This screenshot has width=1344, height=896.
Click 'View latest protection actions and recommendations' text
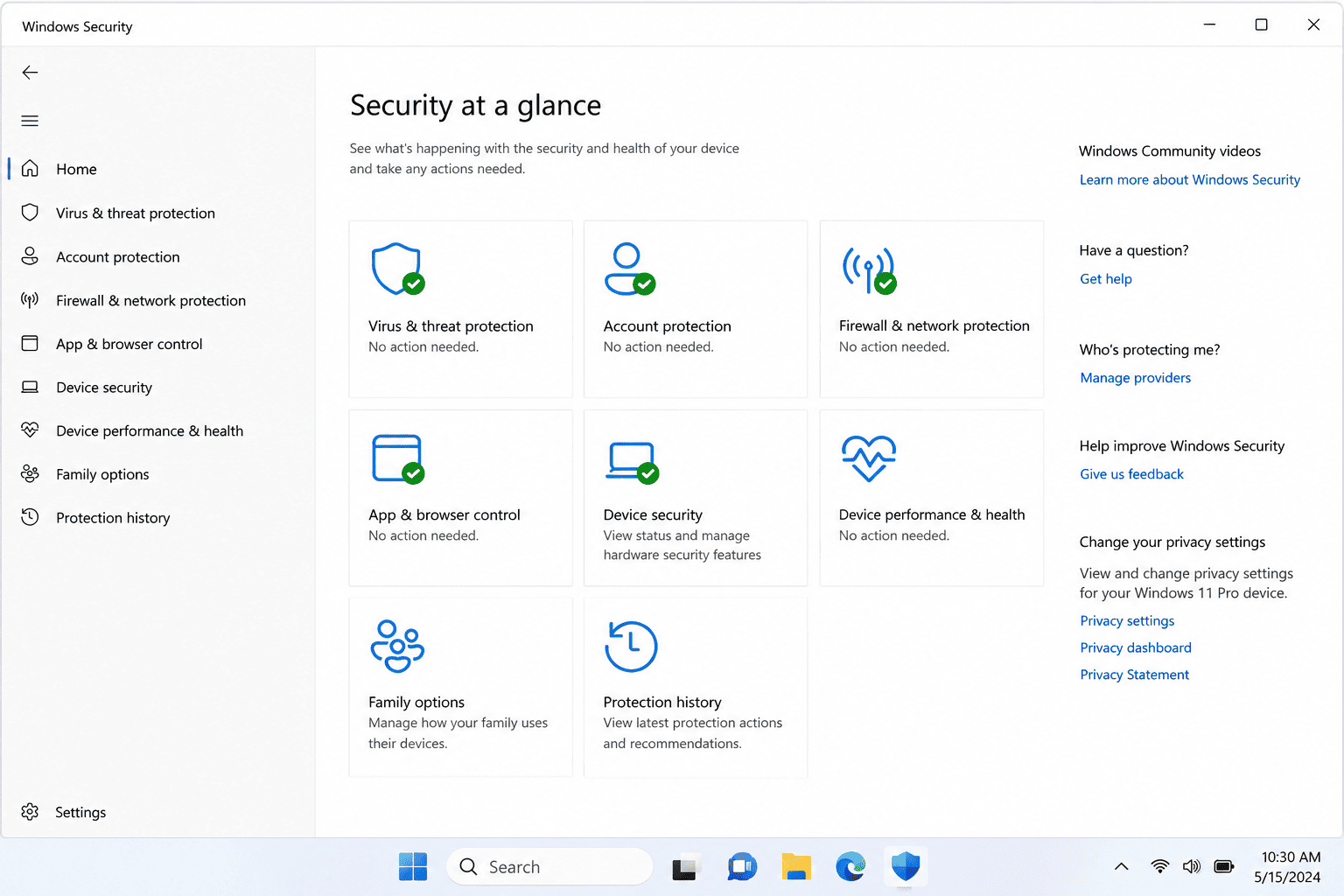[693, 733]
